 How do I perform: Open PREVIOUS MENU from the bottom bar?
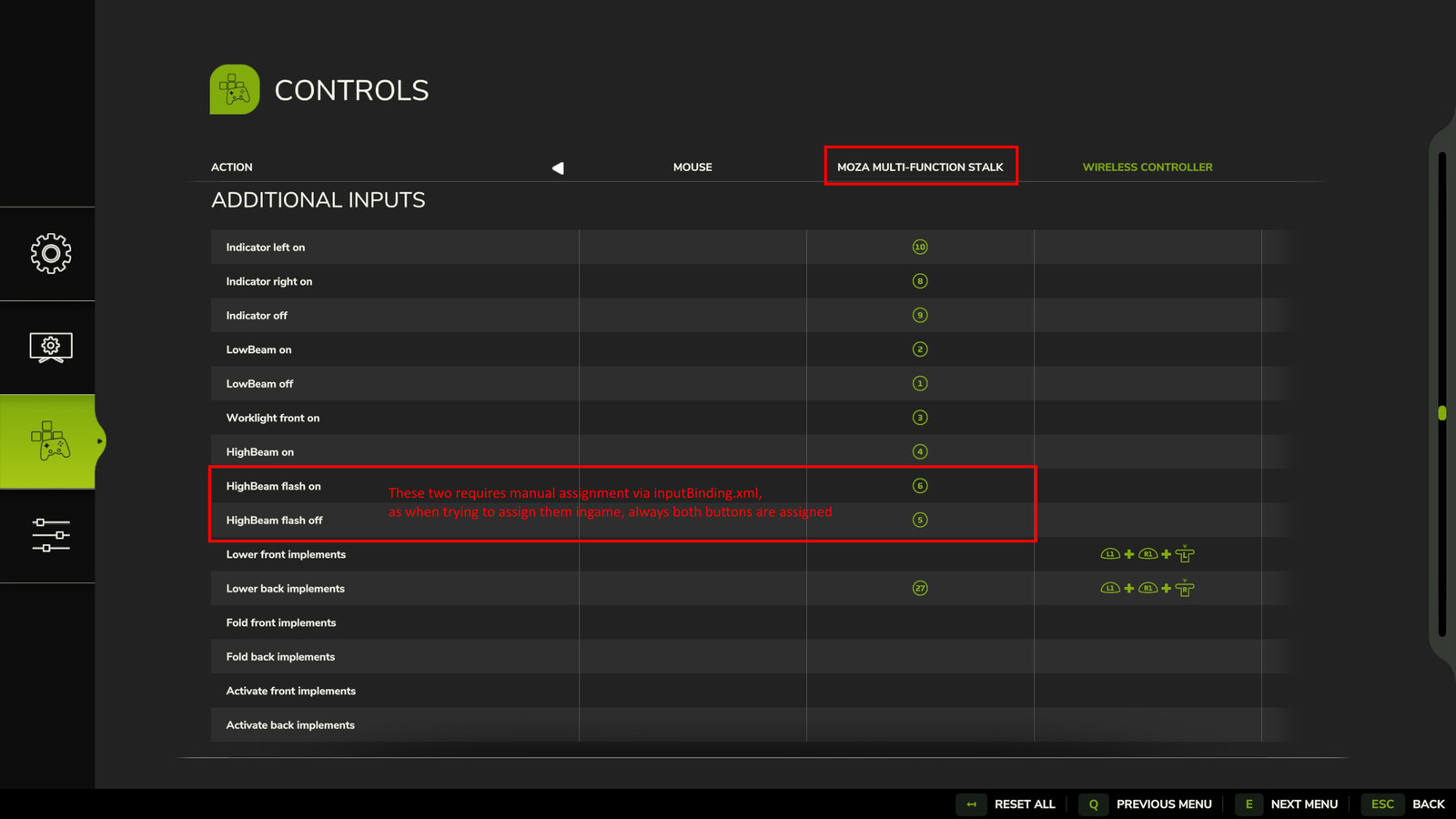(1164, 804)
